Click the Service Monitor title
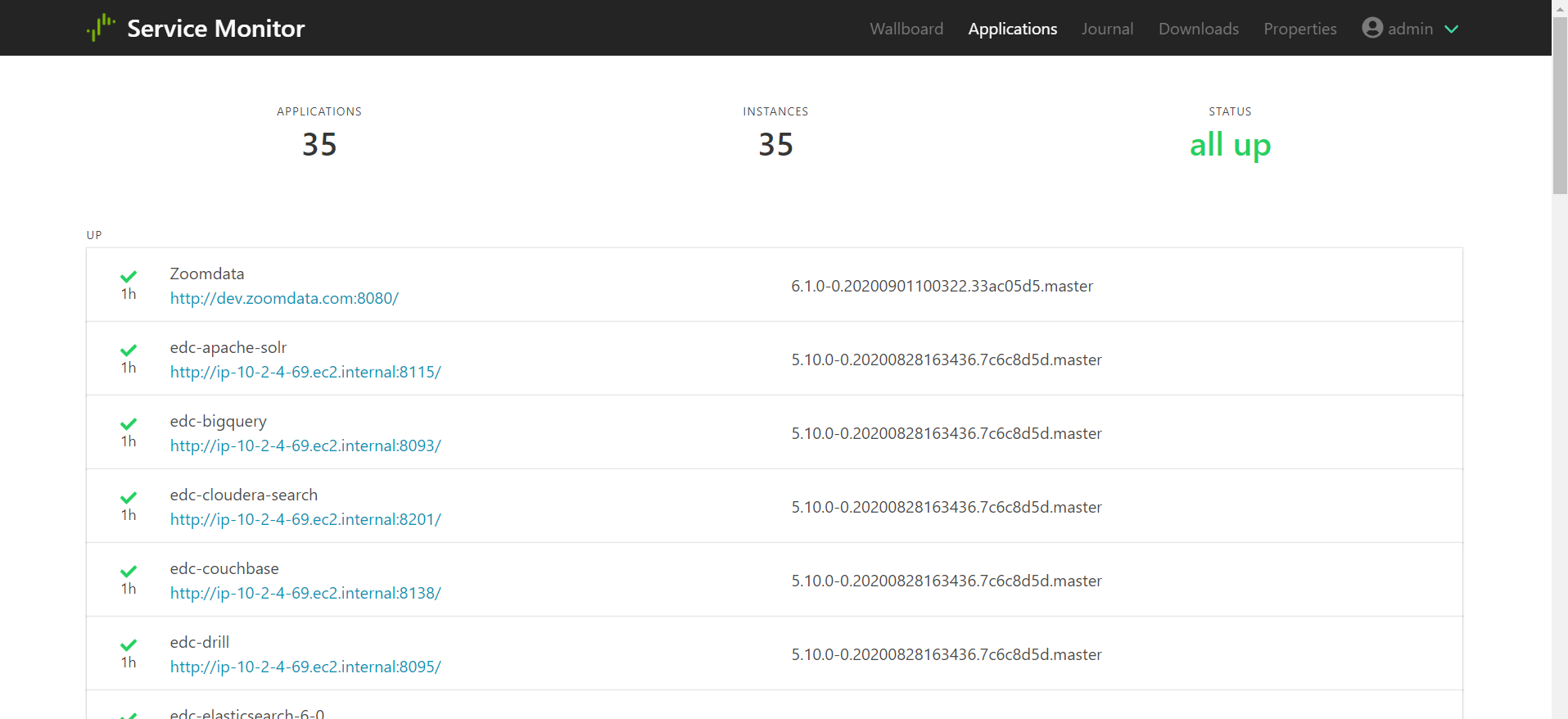 pos(216,29)
